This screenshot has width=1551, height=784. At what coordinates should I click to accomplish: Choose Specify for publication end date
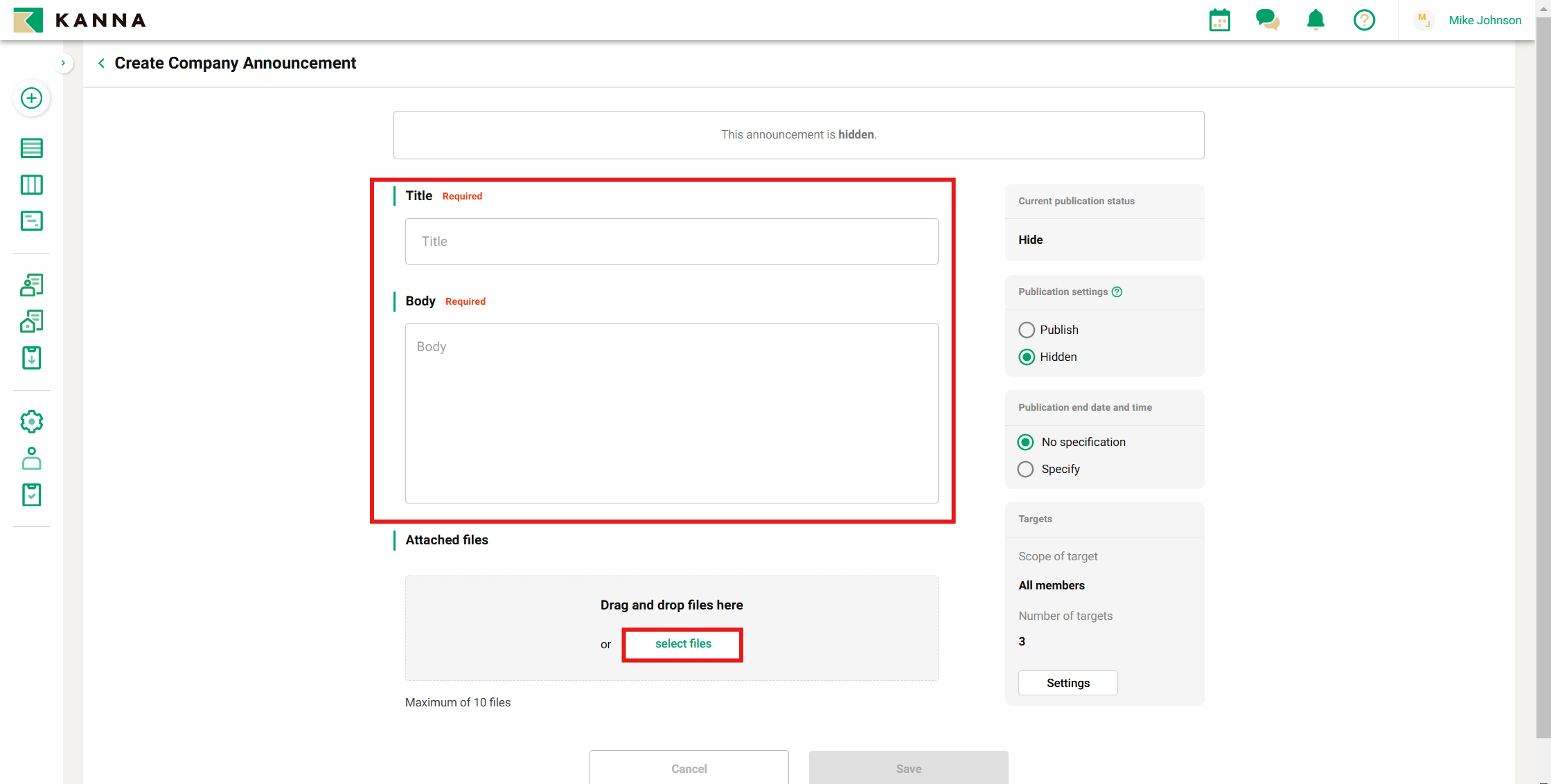[1025, 469]
